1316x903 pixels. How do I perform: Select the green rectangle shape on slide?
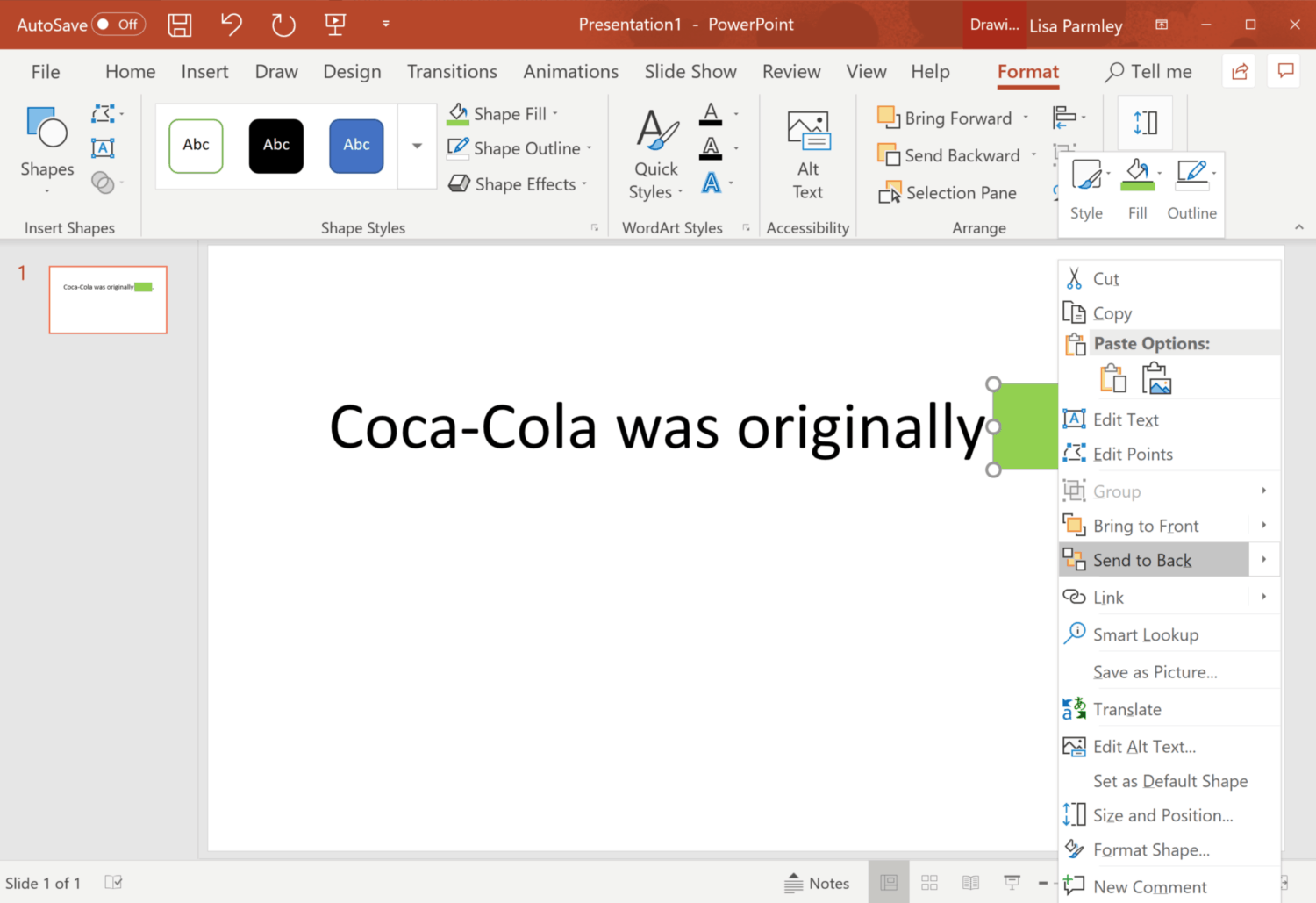(x=1026, y=426)
